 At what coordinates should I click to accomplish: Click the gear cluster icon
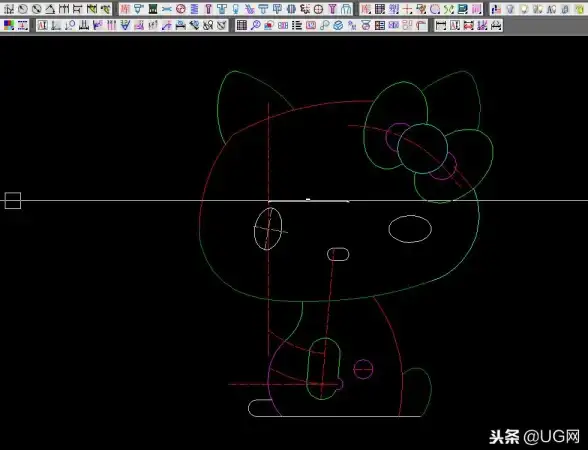(x=305, y=9)
